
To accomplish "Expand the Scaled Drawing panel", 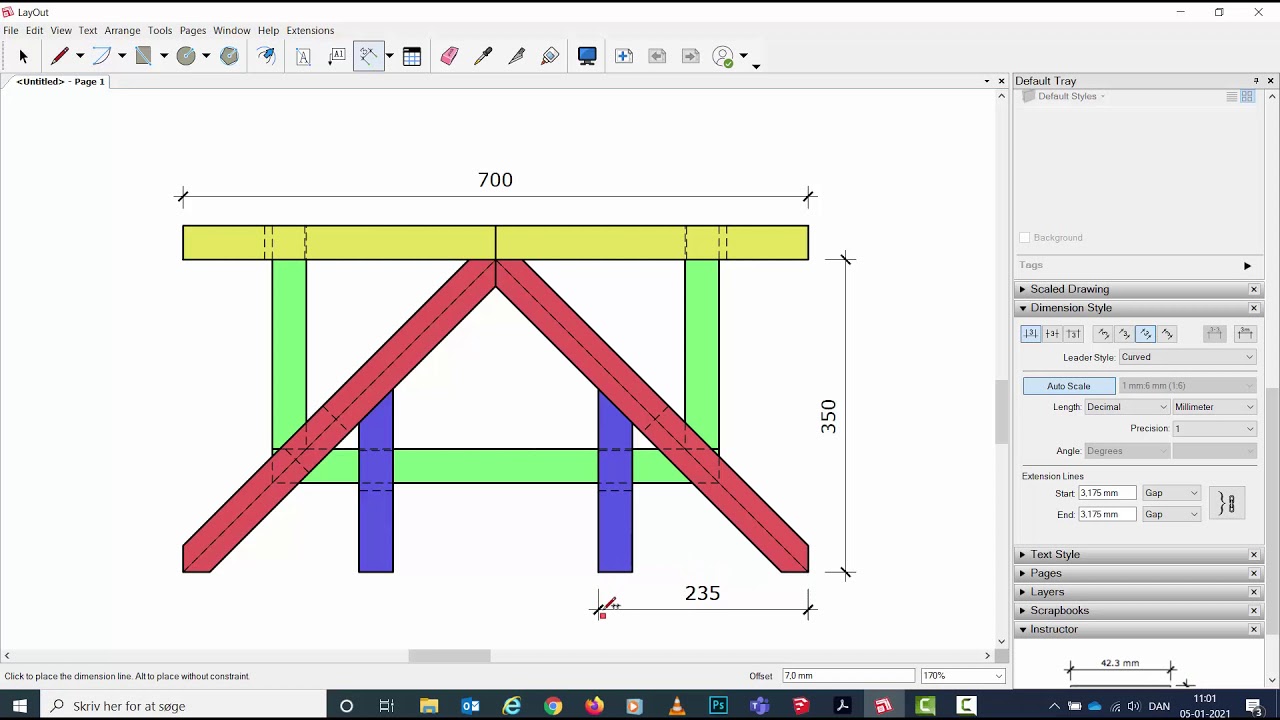I will pos(1070,289).
